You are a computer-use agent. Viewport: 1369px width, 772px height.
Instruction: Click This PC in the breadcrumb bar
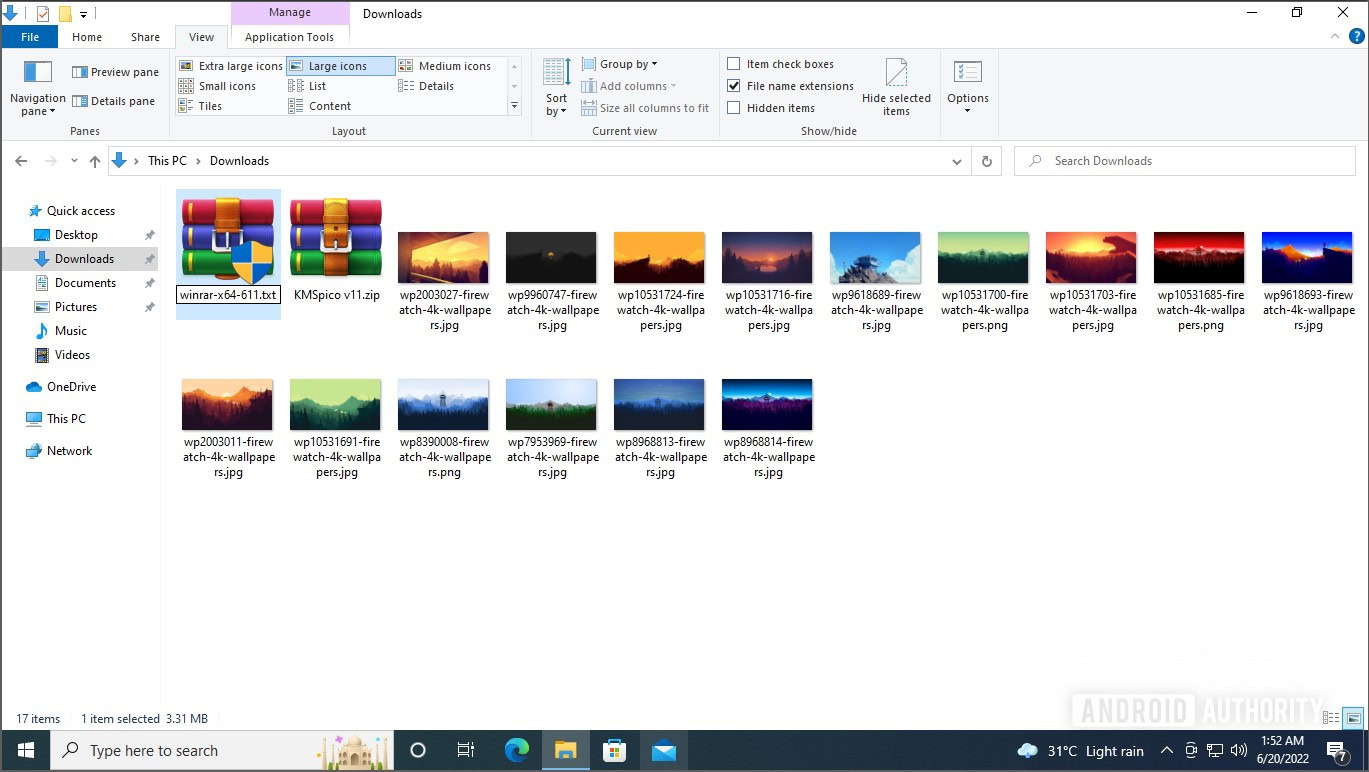click(167, 160)
